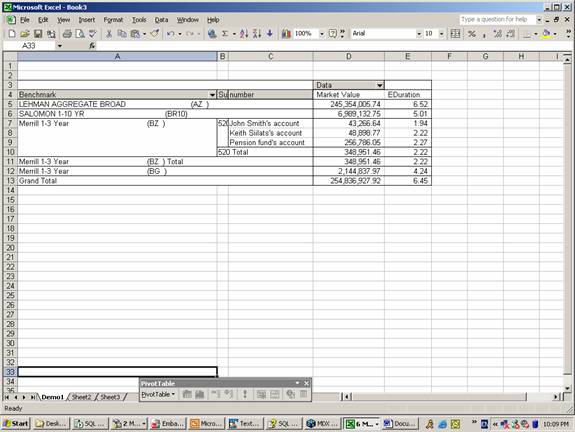Close the PivotTable floating toolbar
The height and width of the screenshot is (432, 575).
click(307, 383)
